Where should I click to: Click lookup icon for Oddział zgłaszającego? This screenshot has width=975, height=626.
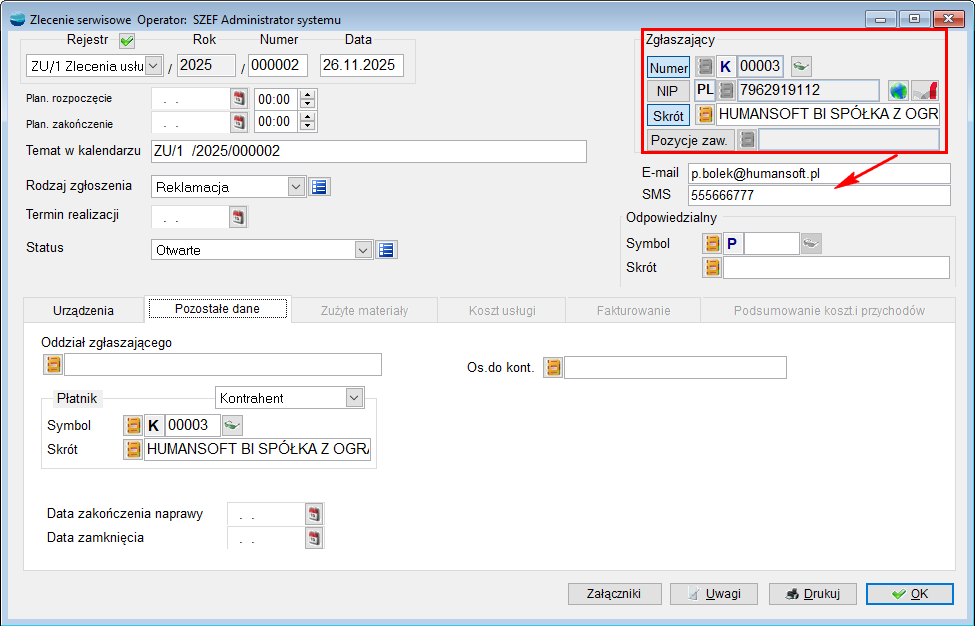(53, 364)
